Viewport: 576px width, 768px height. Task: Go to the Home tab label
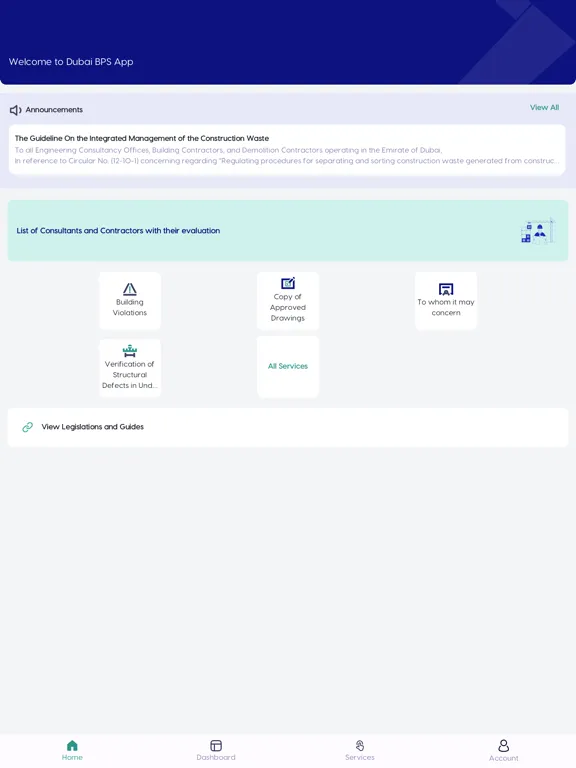coord(72,757)
